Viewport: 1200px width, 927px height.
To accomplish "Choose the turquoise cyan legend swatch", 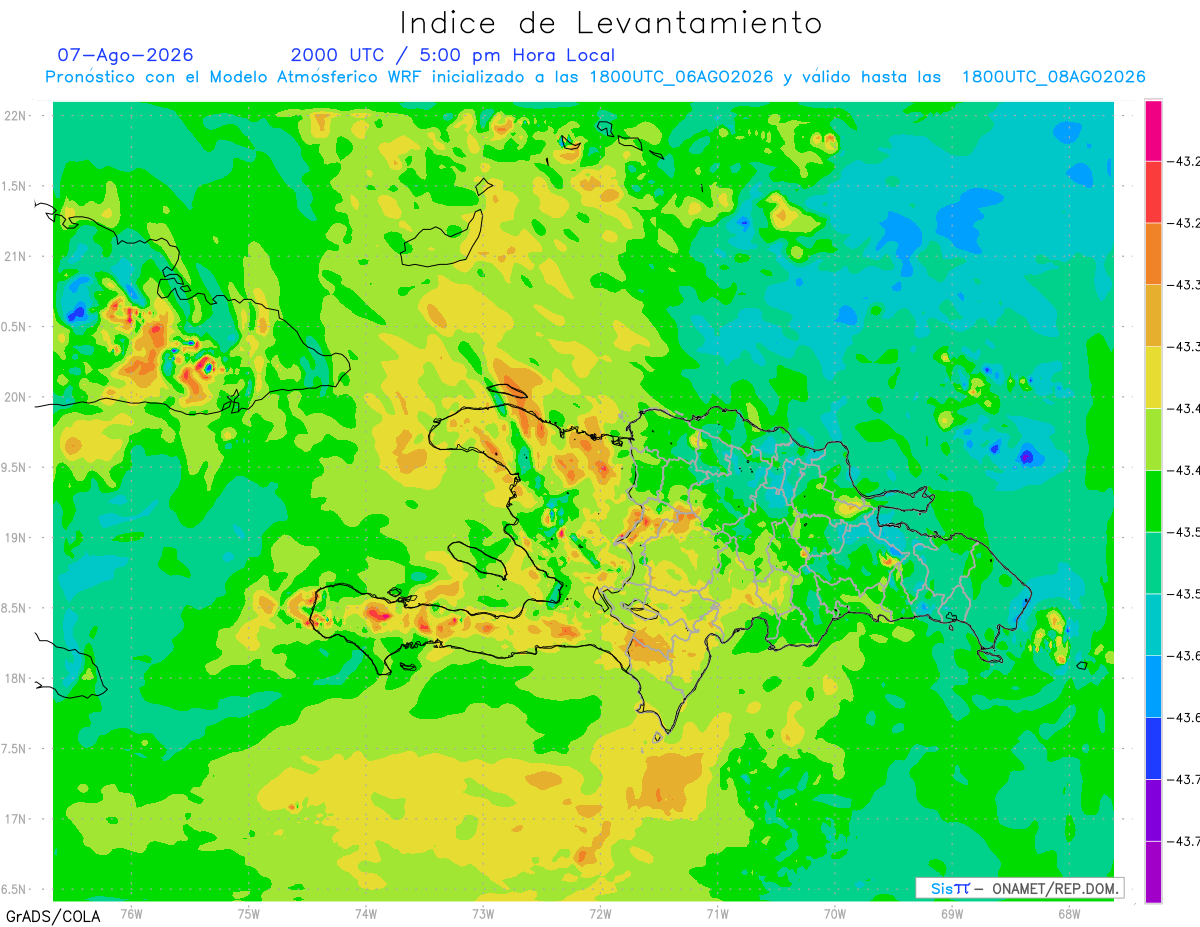I will (1153, 624).
